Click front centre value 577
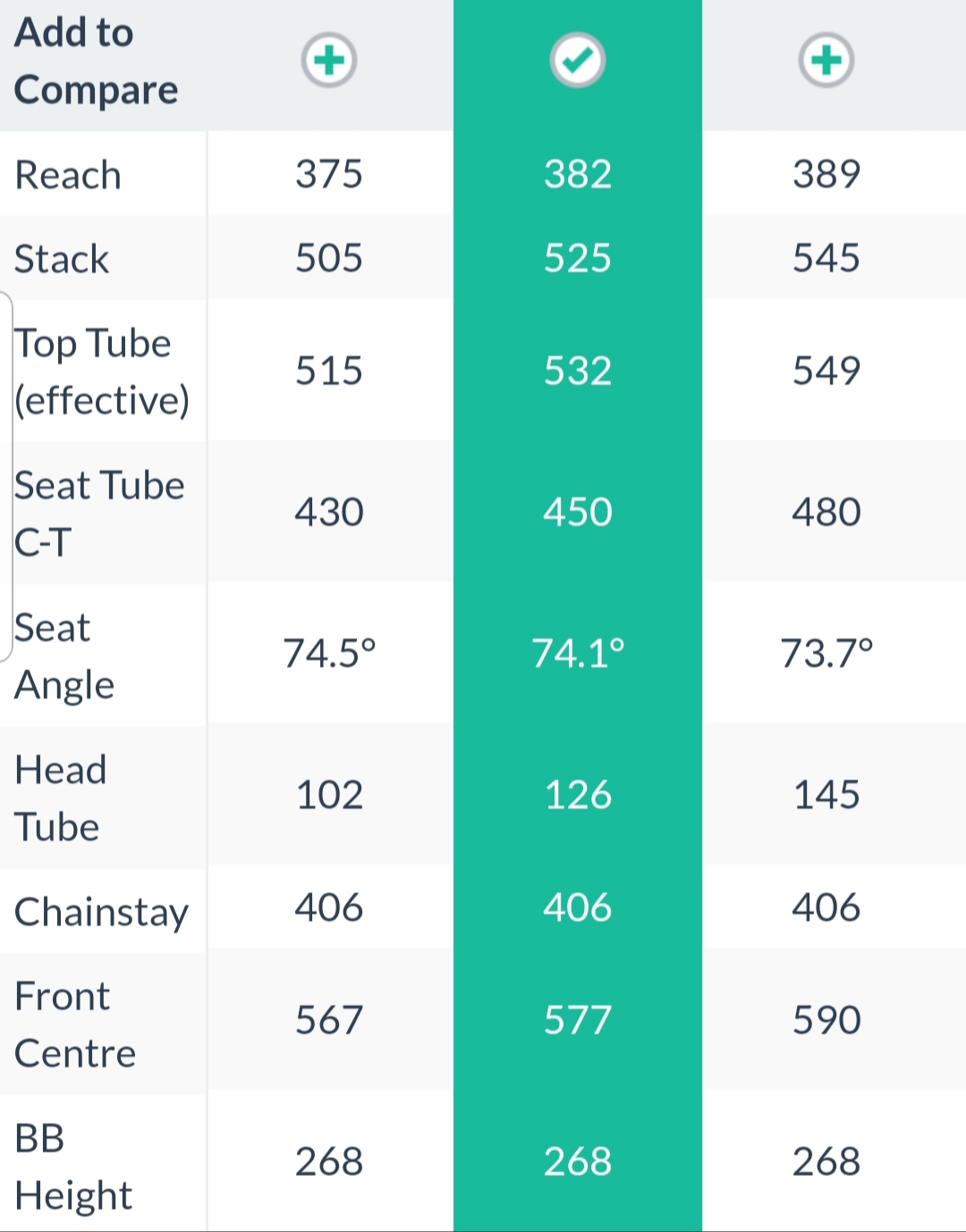This screenshot has height=1232, width=966. pos(578,1020)
